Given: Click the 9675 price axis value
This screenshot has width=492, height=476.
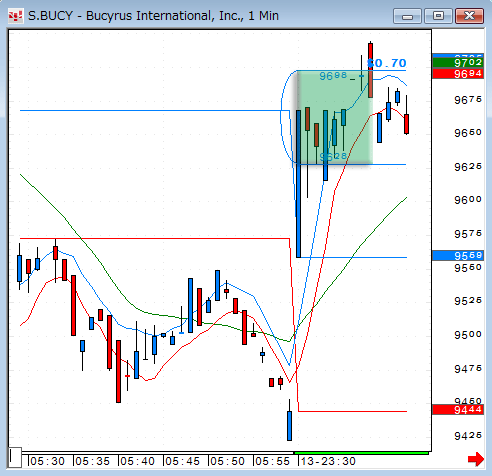Looking at the screenshot, I should pyautogui.click(x=468, y=100).
